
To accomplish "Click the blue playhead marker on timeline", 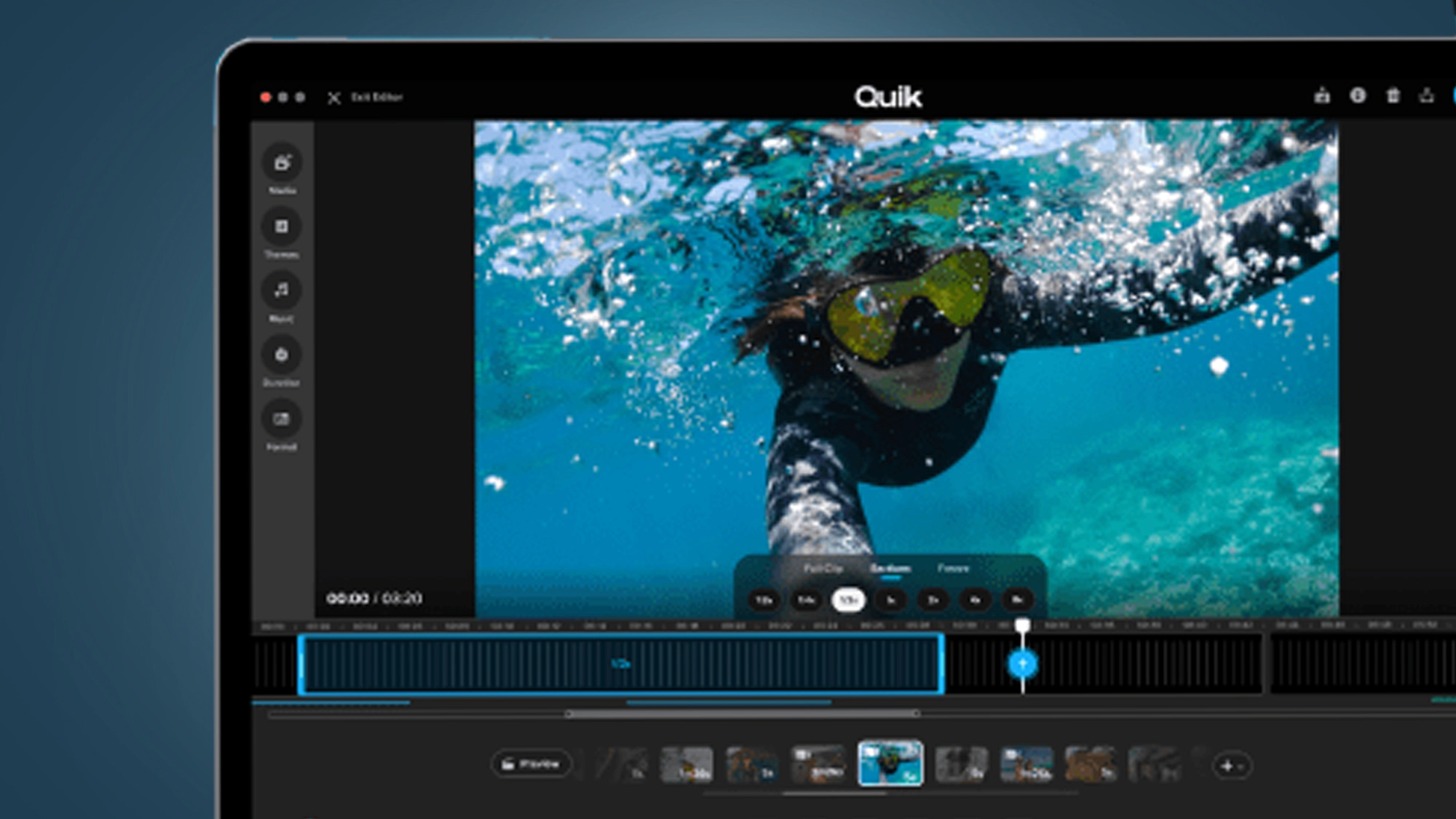I will pyautogui.click(x=1023, y=663).
